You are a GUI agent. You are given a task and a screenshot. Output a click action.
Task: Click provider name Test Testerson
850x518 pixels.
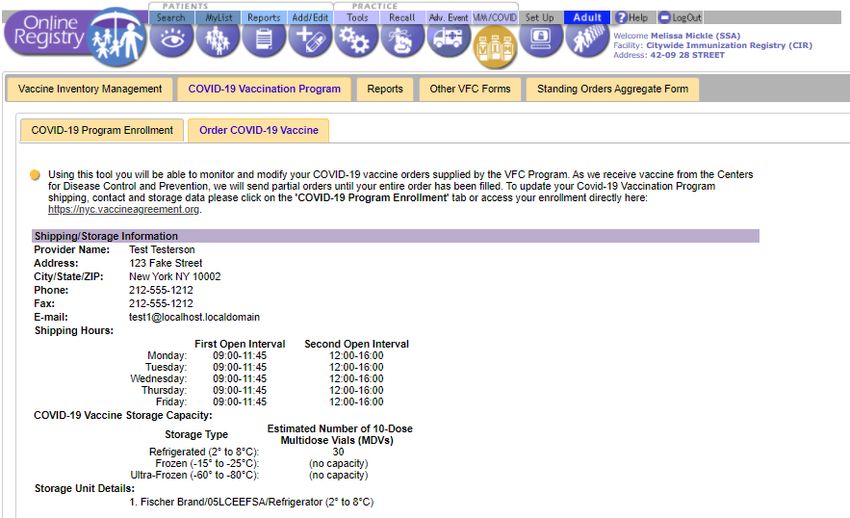[x=162, y=249]
